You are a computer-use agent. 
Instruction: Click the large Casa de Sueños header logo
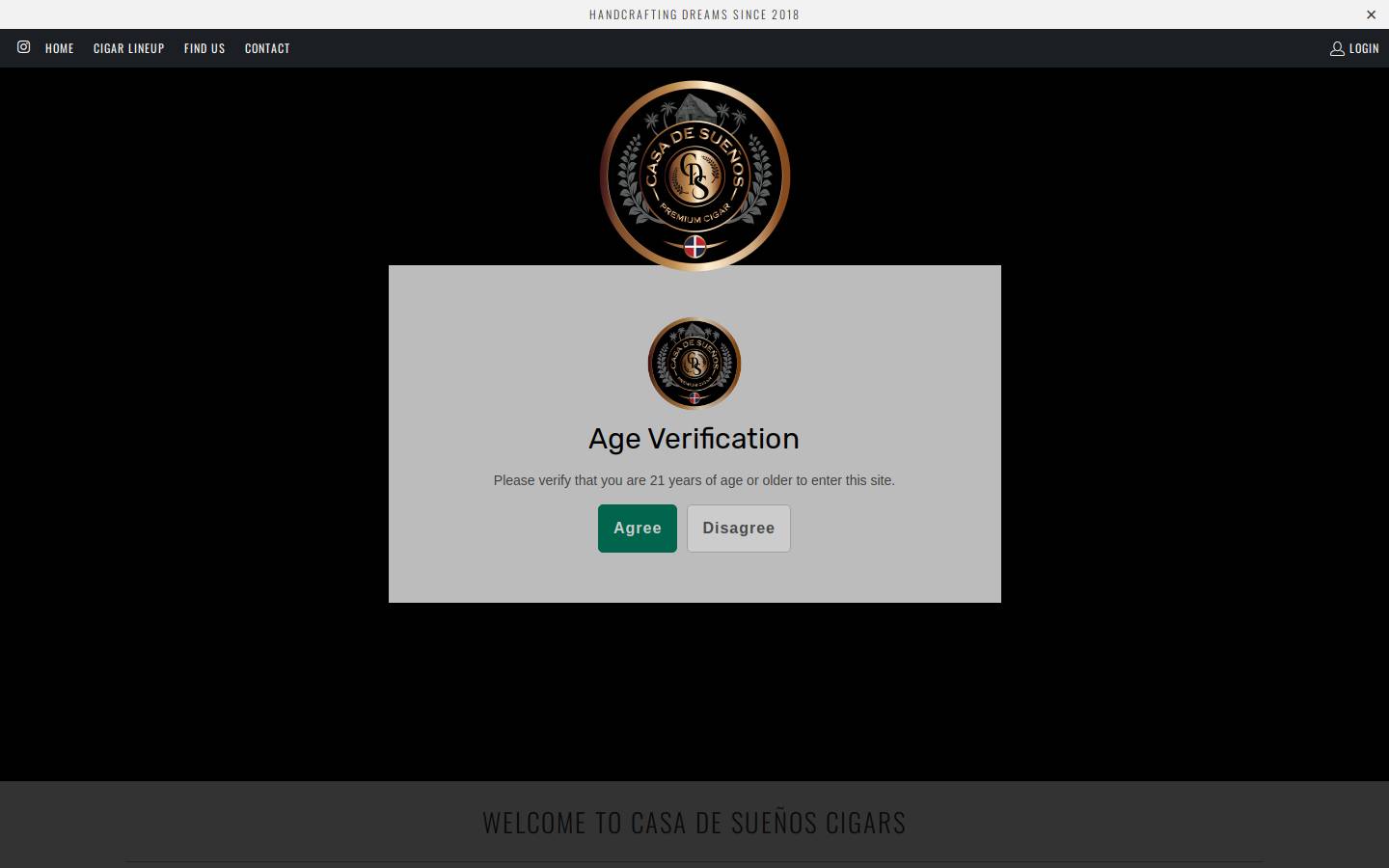tap(694, 176)
